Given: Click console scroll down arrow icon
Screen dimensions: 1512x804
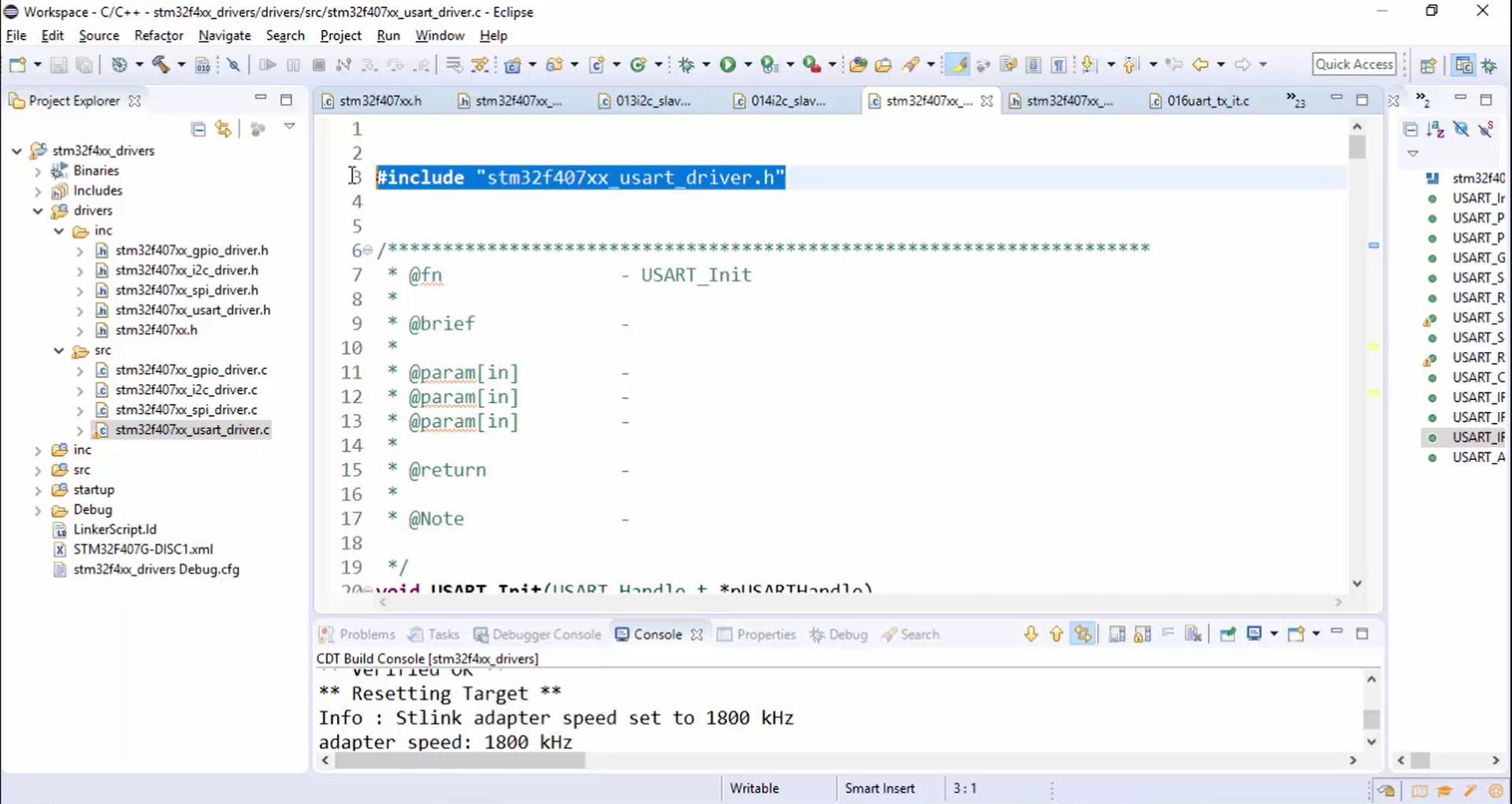Looking at the screenshot, I should tap(1031, 634).
